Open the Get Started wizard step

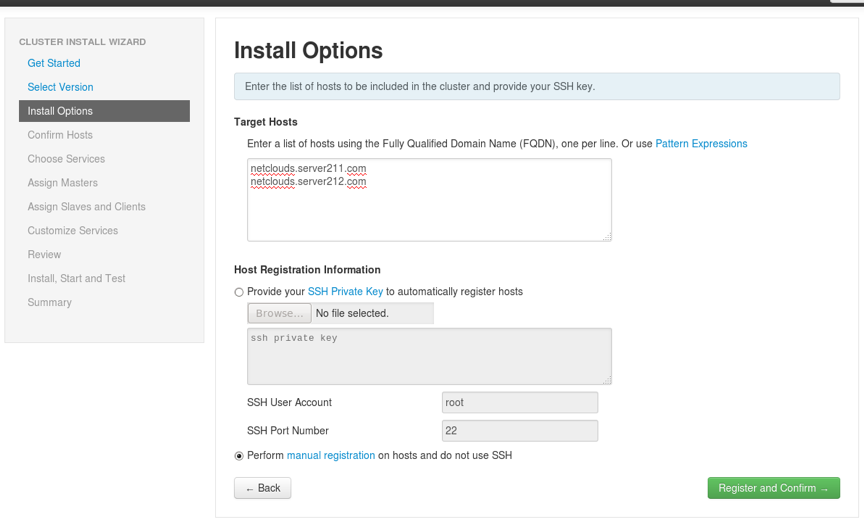coord(54,63)
